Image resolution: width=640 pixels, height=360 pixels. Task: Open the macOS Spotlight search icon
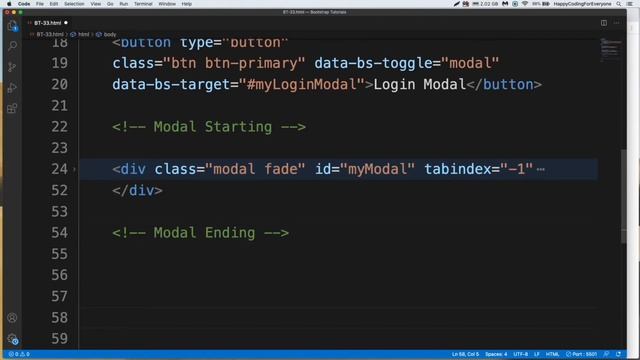619,4
